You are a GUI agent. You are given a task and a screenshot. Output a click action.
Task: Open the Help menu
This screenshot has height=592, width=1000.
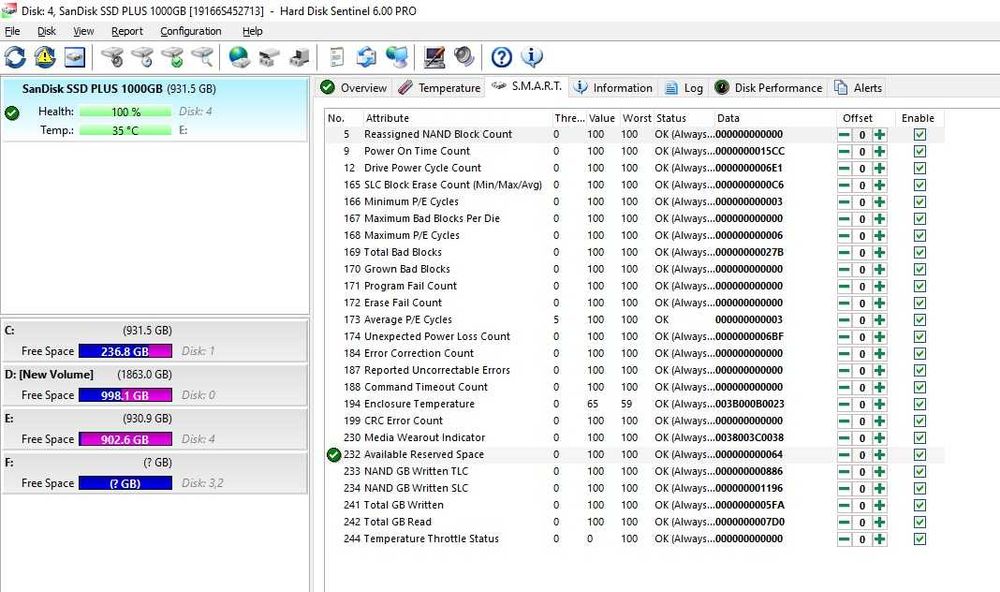point(252,31)
